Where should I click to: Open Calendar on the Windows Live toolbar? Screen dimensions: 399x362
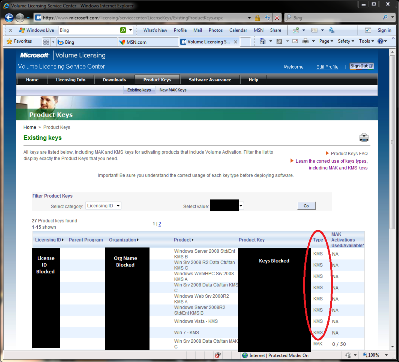pos(238,30)
